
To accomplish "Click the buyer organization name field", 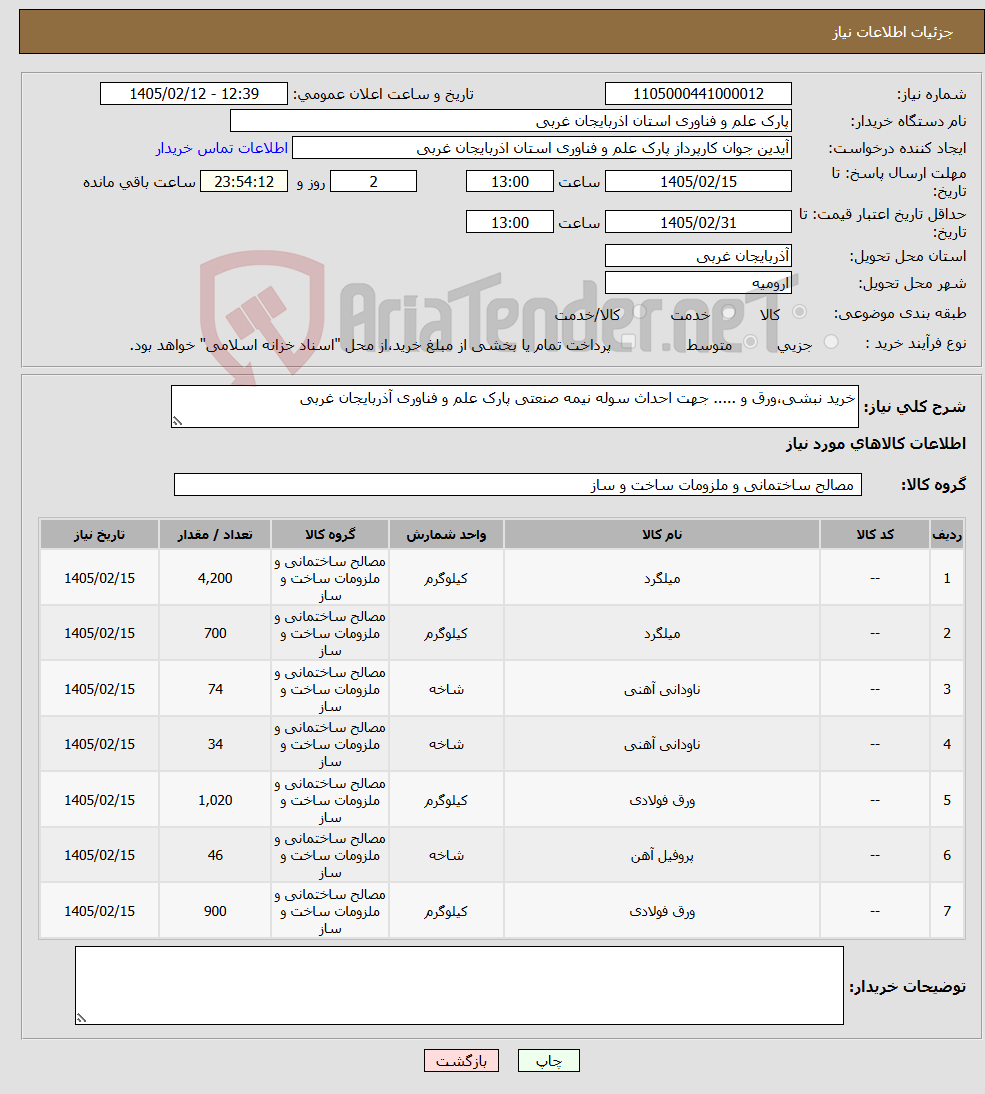I will pyautogui.click(x=511, y=121).
